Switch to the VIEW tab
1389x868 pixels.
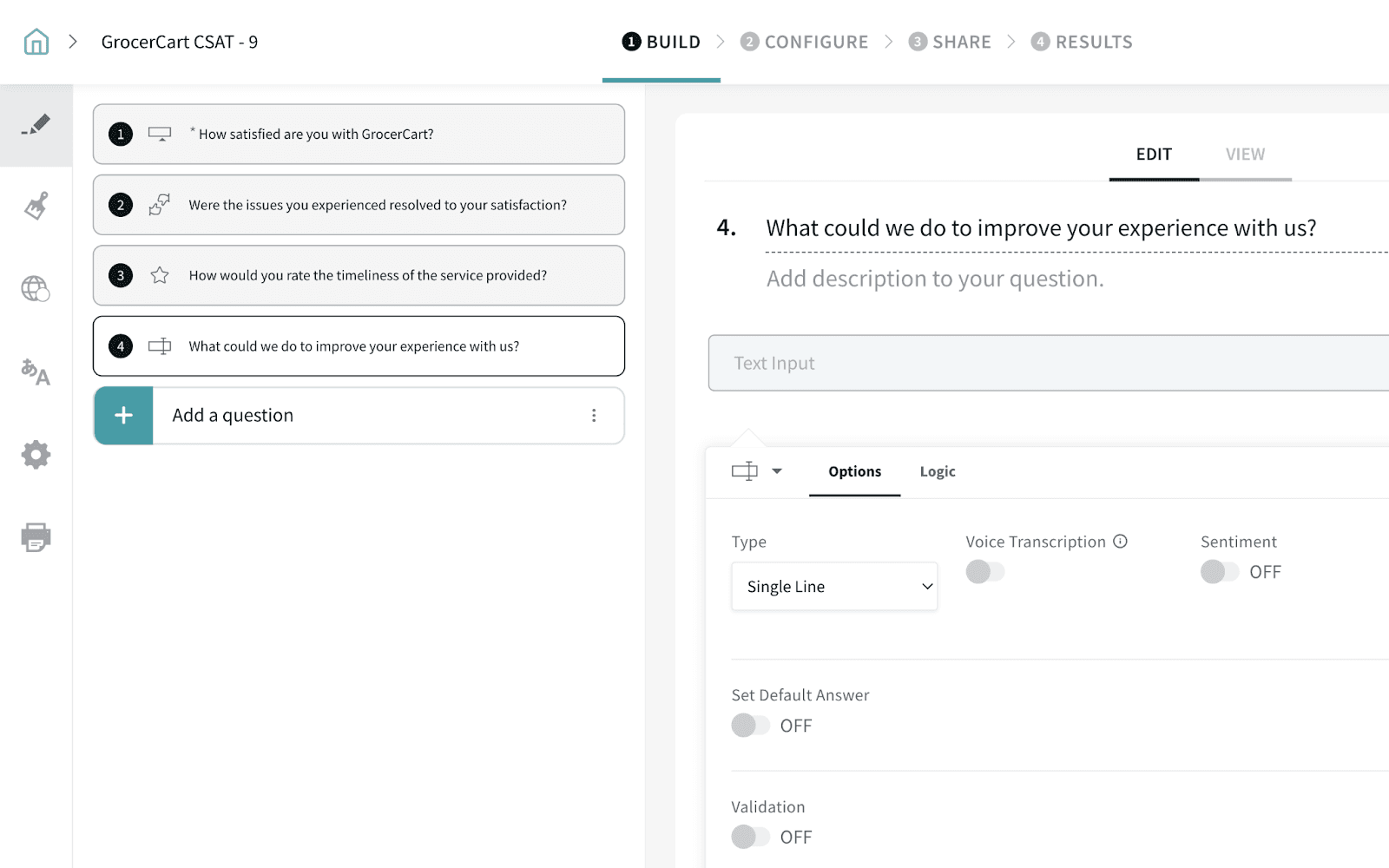coord(1244,155)
